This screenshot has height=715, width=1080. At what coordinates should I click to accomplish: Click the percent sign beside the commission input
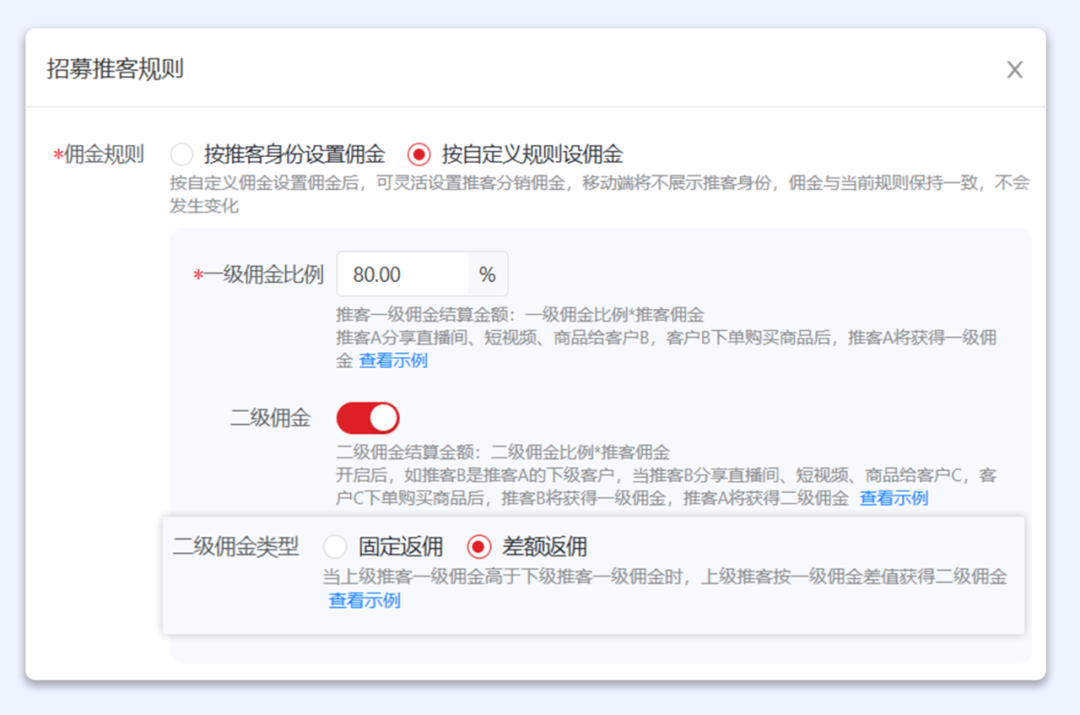(487, 273)
